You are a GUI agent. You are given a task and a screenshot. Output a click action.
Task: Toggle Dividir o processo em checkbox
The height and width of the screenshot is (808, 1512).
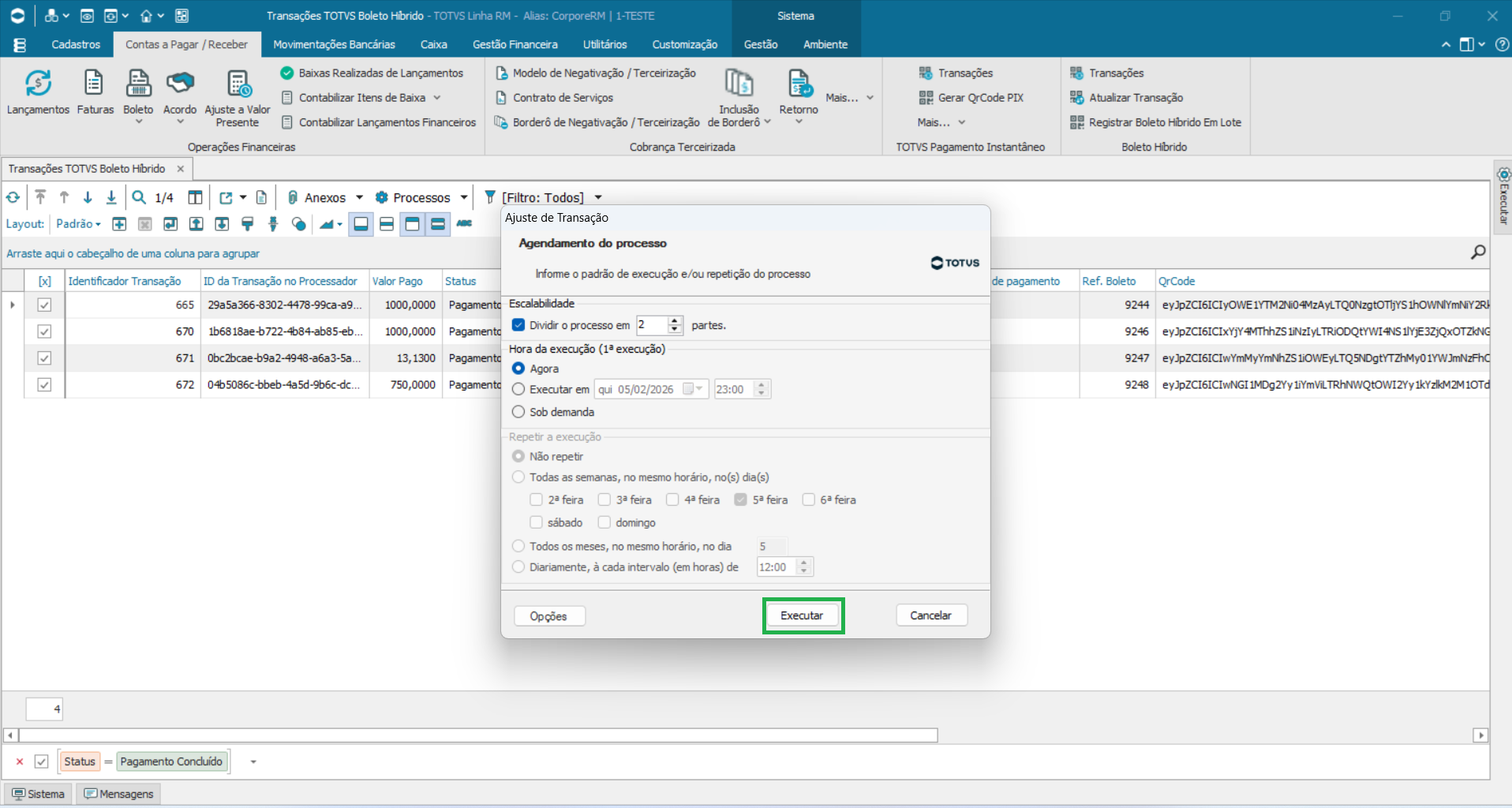pos(518,325)
